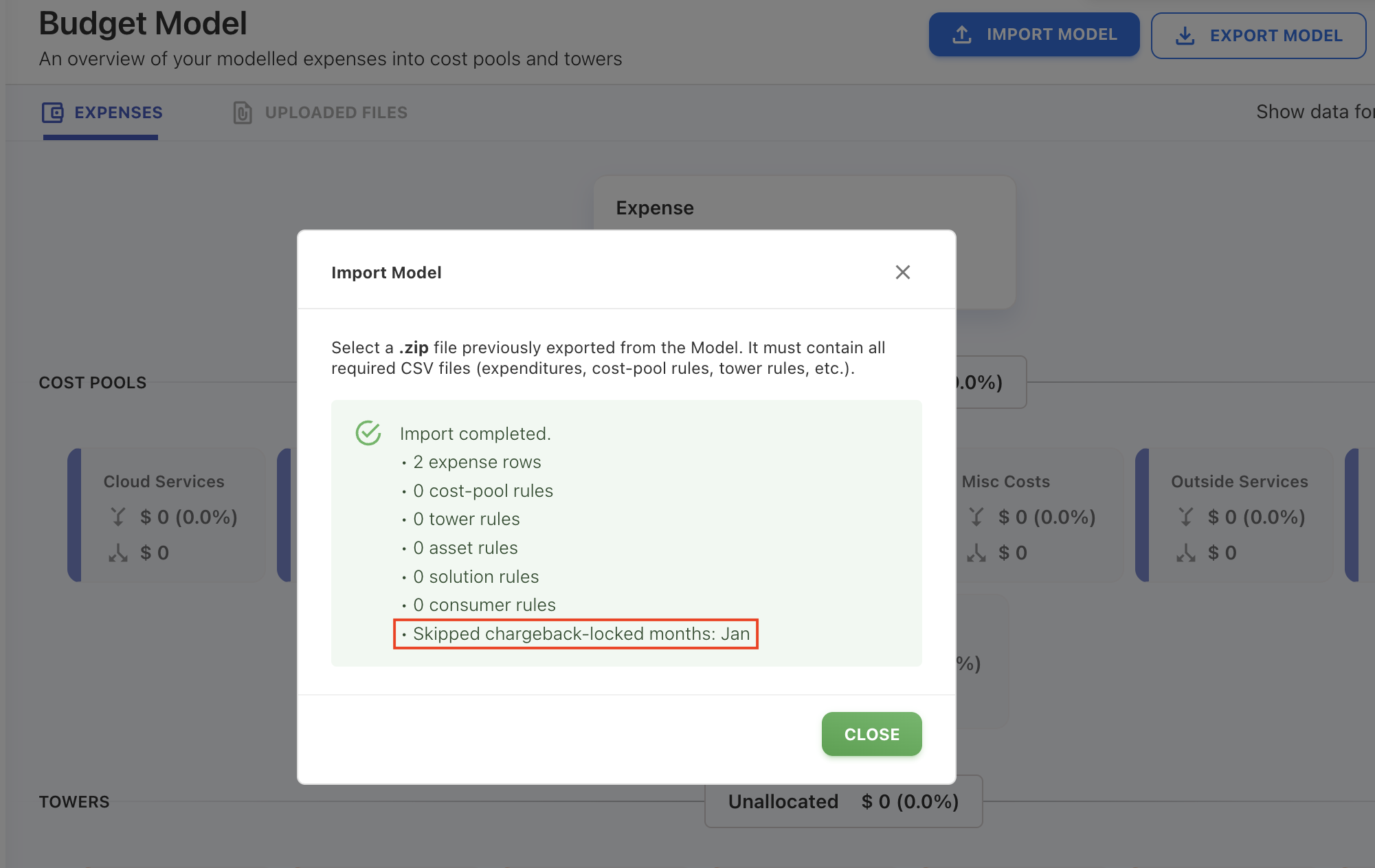Click the green CLOSE button
Screen dimensions: 1375x868
[x=871, y=734]
